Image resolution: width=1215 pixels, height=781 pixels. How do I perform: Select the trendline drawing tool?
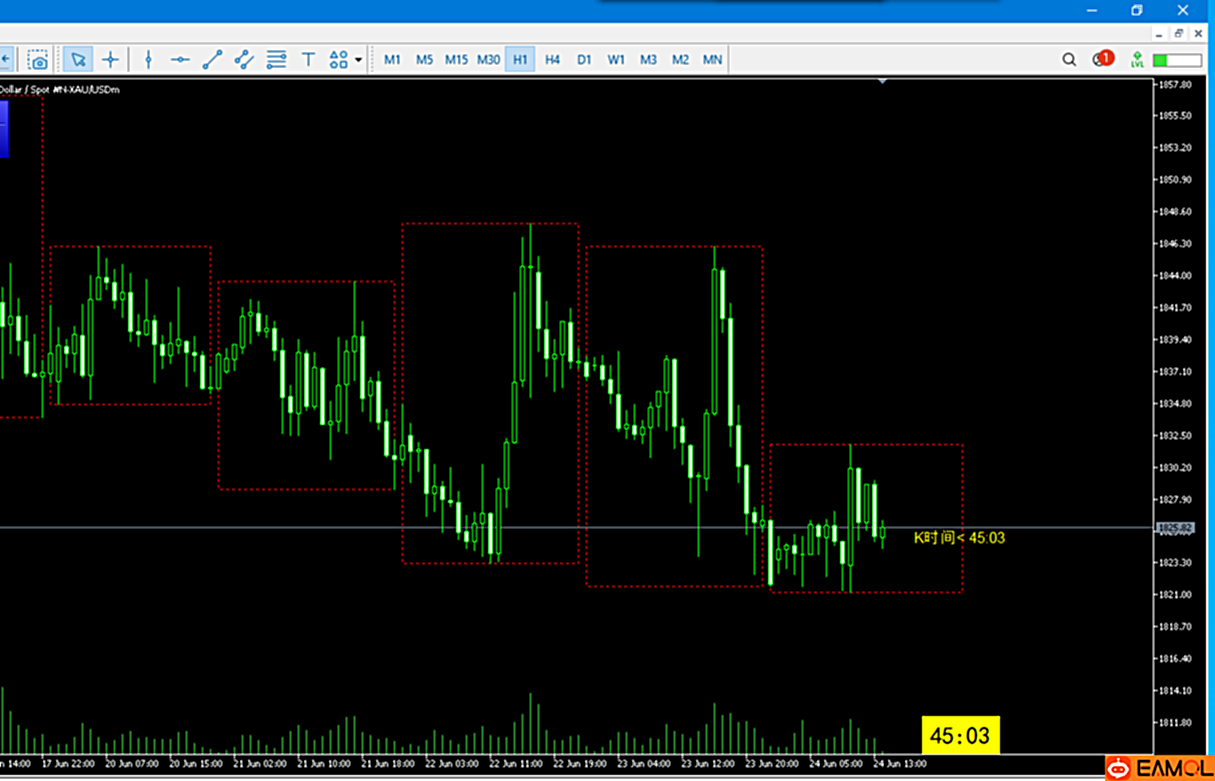point(212,60)
